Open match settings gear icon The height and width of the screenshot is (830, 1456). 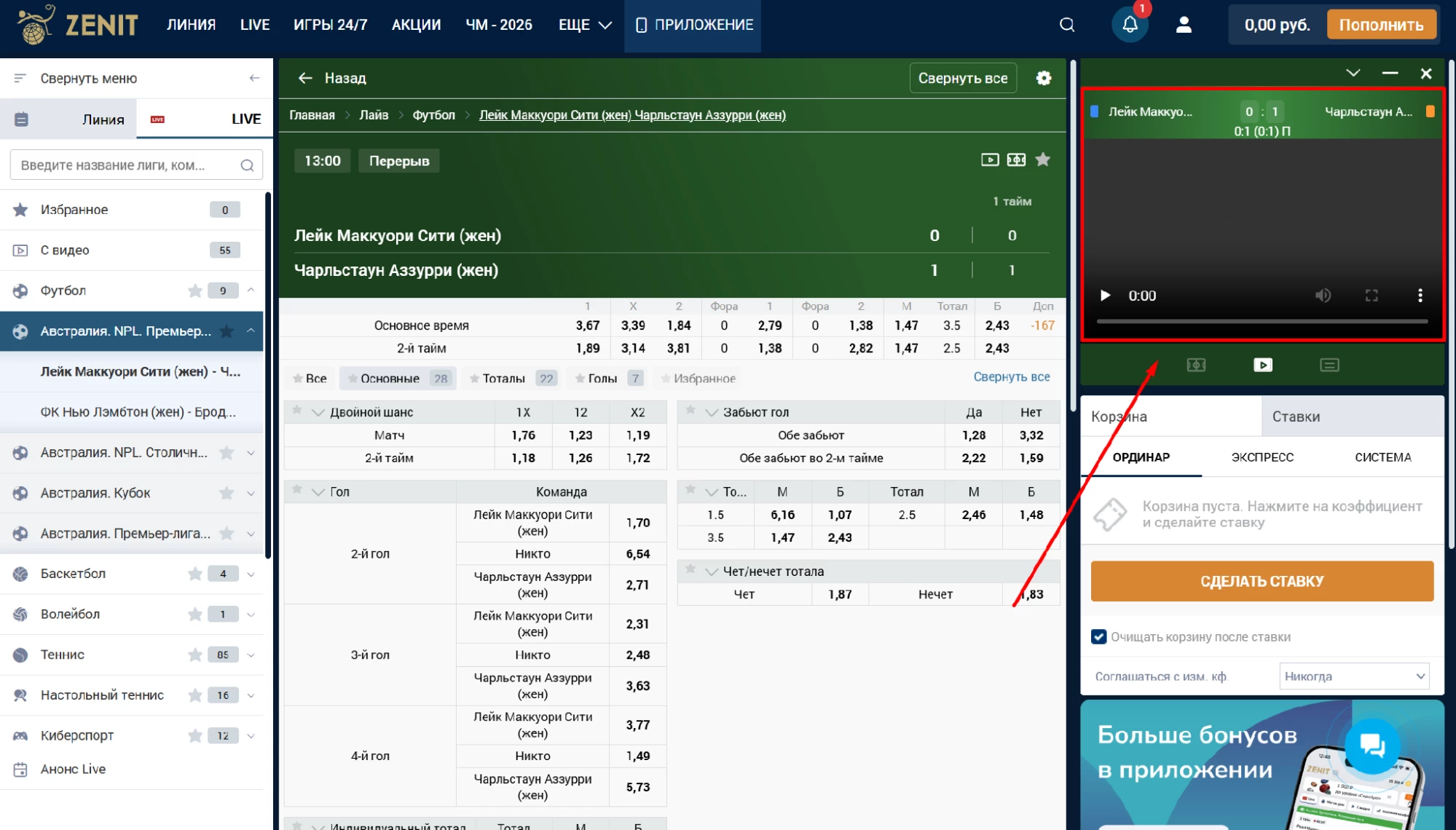(1044, 78)
